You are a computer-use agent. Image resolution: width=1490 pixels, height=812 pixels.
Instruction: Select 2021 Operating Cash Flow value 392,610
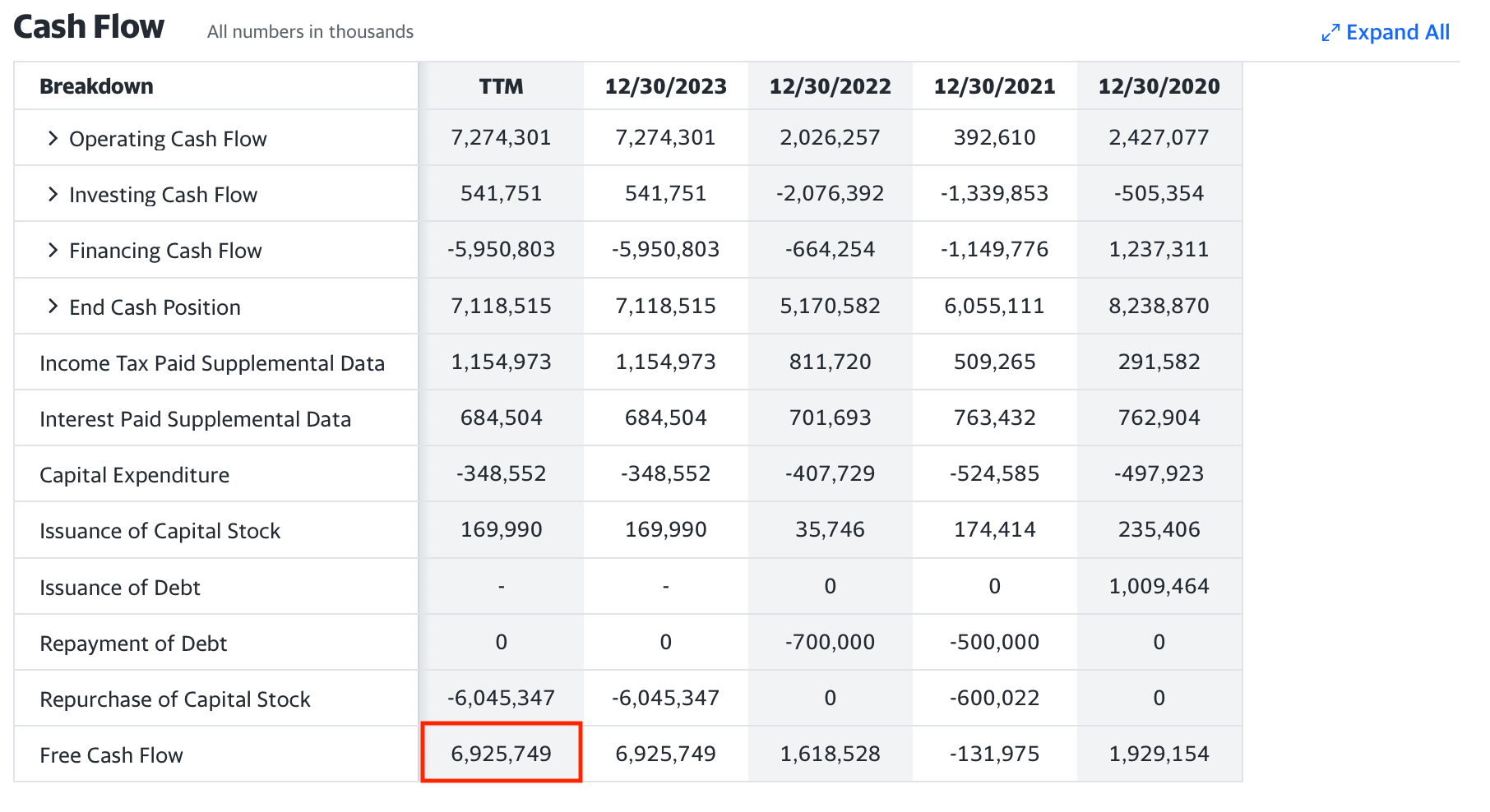coord(994,137)
